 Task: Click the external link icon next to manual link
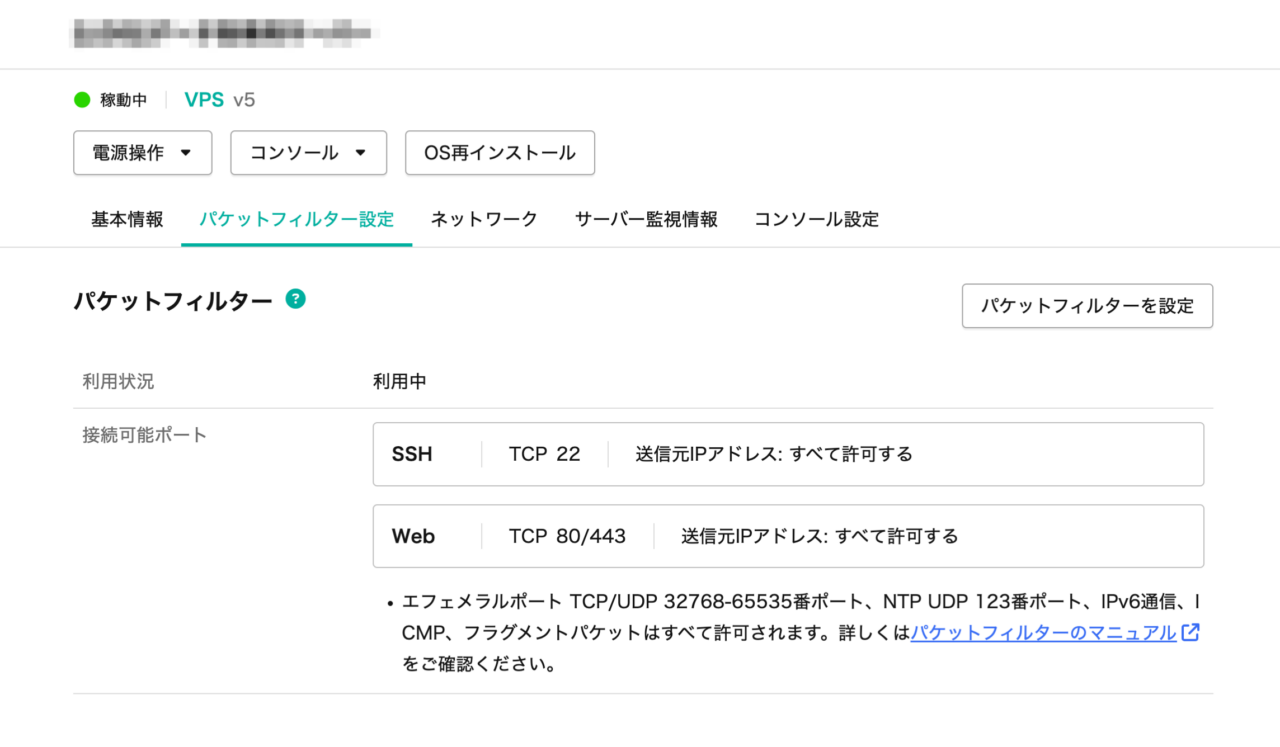(x=1189, y=632)
